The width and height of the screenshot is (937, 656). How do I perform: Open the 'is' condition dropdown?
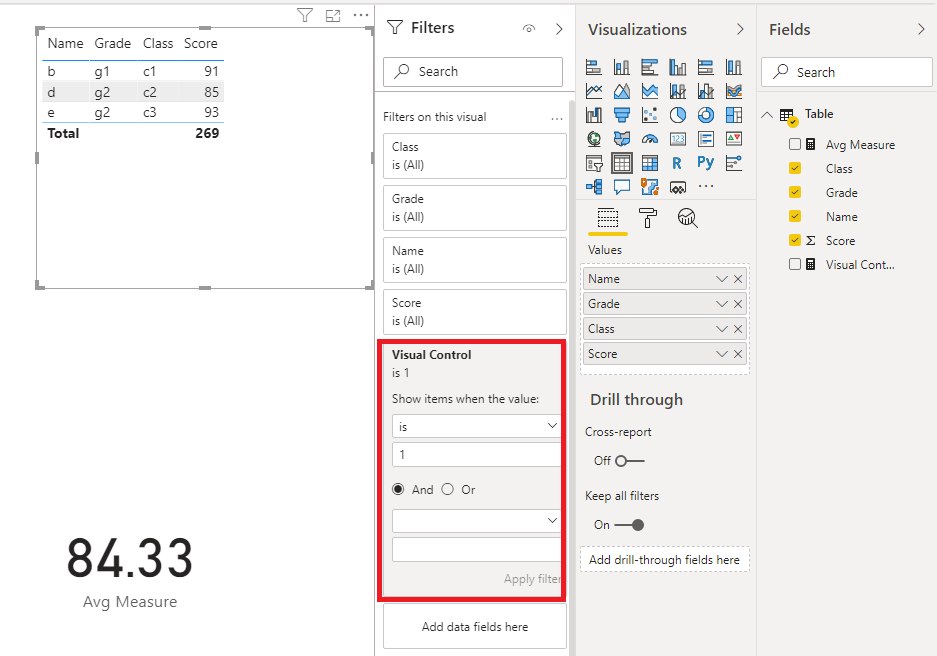pos(476,426)
